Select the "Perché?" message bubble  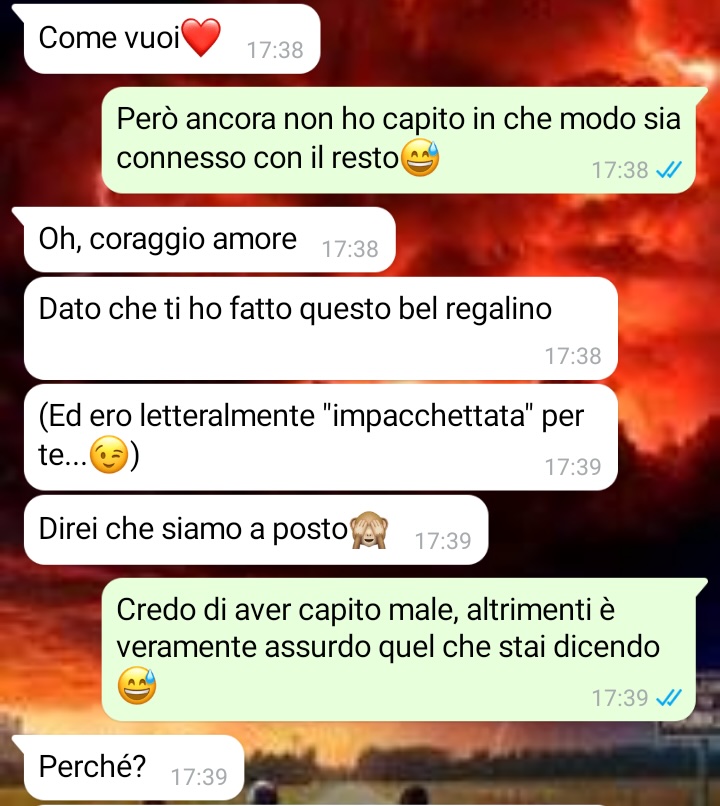(x=134, y=767)
